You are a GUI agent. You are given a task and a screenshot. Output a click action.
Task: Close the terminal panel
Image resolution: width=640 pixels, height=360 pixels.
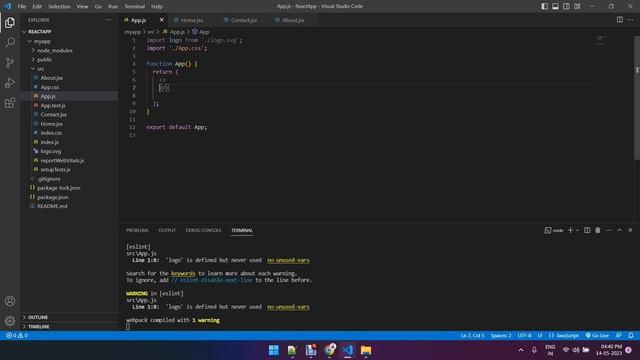[x=630, y=230]
